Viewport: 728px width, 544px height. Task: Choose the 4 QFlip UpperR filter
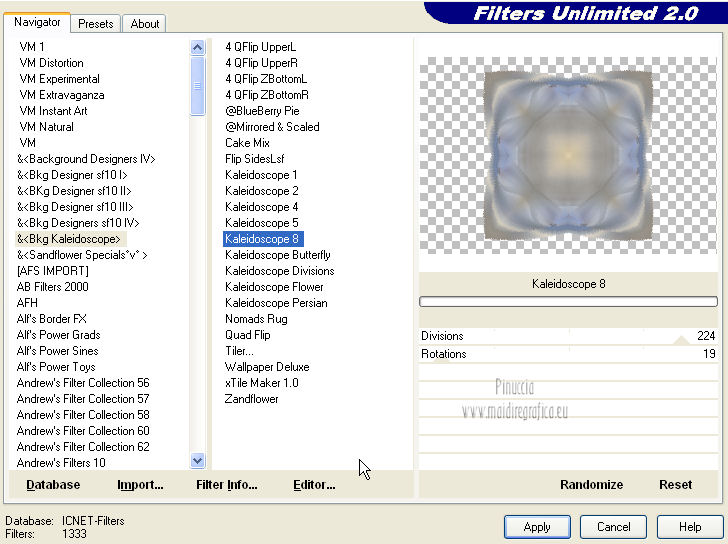261,63
